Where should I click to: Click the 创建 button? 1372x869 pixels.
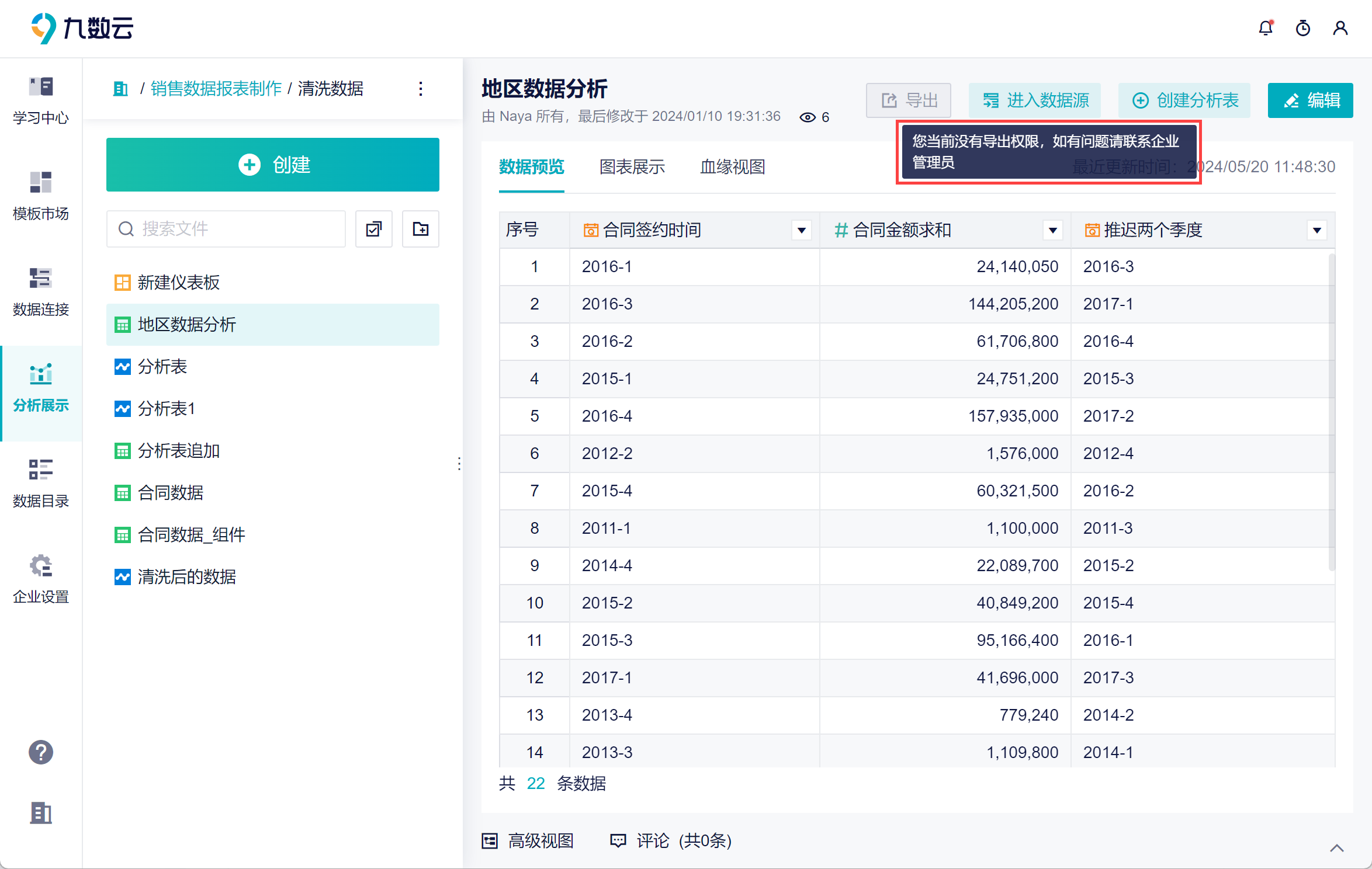pyautogui.click(x=273, y=165)
